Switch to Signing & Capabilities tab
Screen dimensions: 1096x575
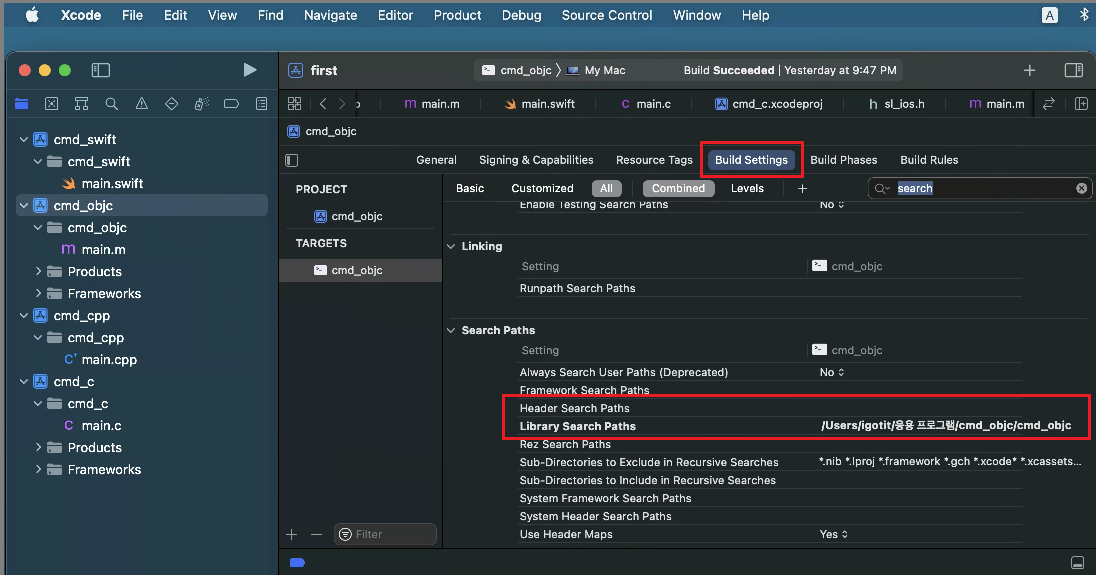point(536,160)
